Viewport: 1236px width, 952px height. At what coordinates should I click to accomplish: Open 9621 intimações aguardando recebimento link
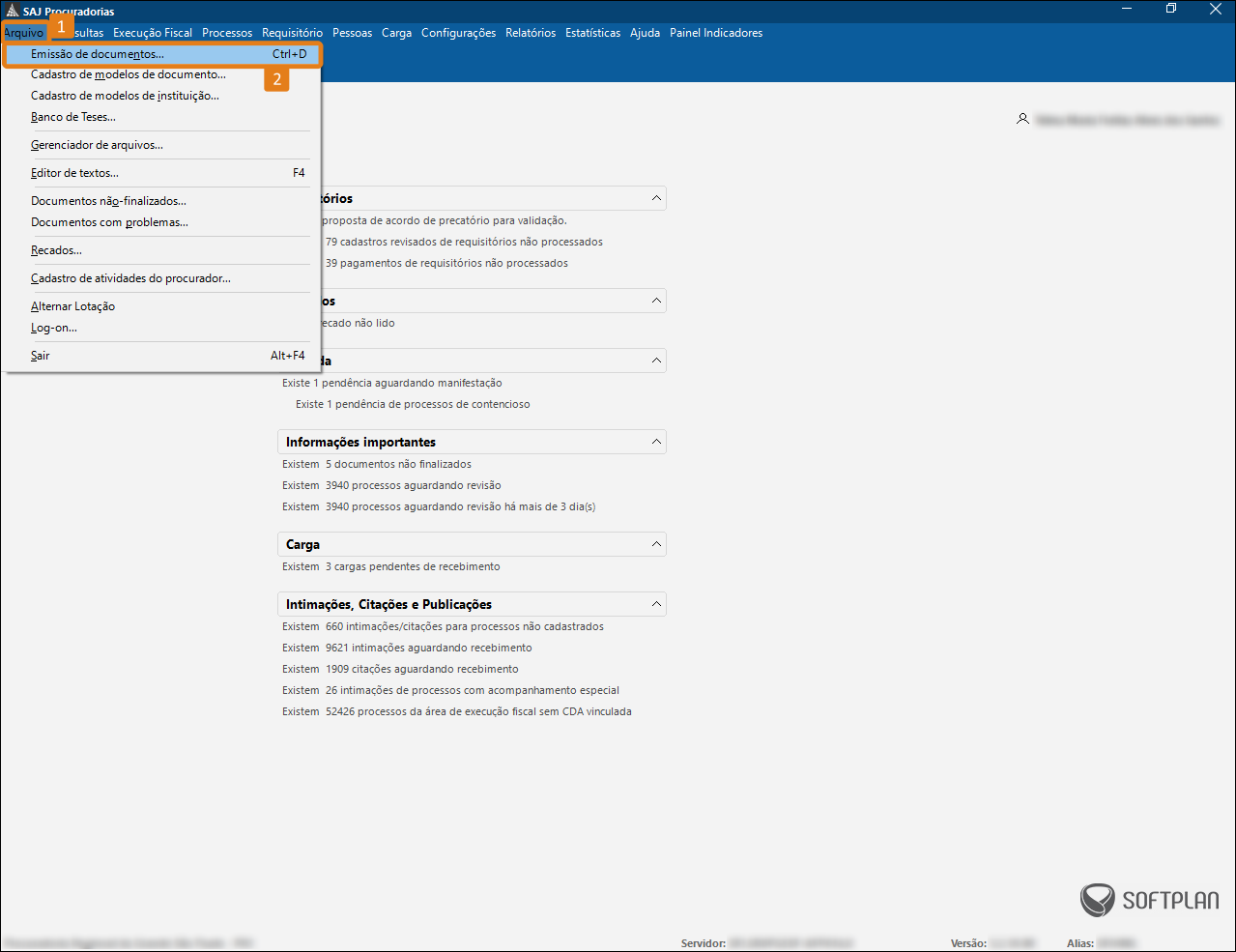click(x=428, y=648)
